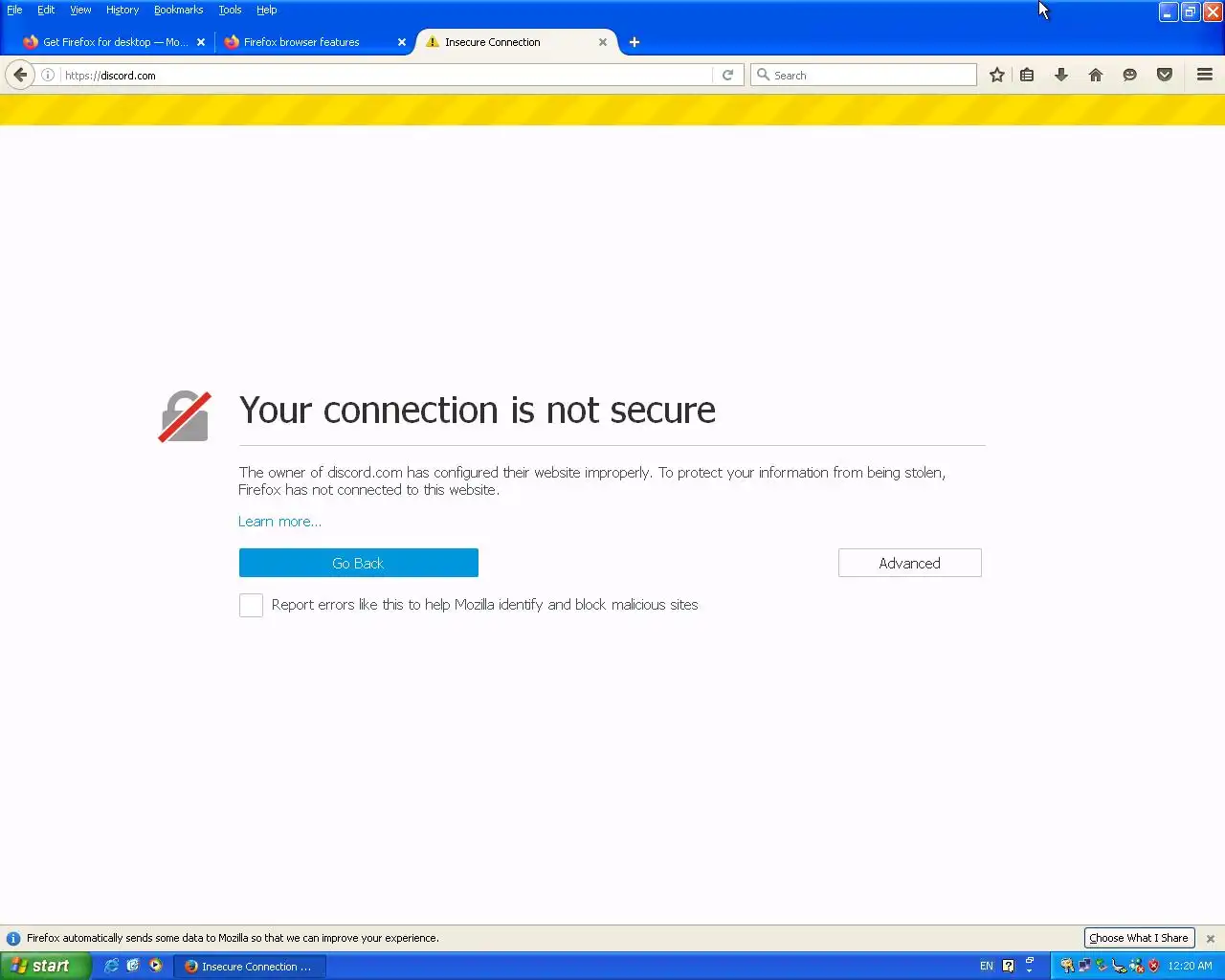Show bookmarks list icon
1225x980 pixels.
pos(1027,75)
